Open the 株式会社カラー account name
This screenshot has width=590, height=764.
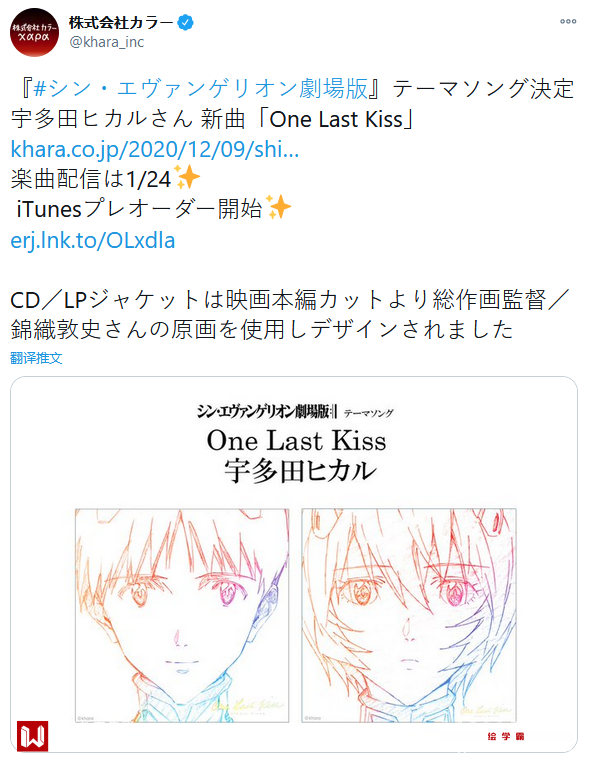[x=121, y=22]
